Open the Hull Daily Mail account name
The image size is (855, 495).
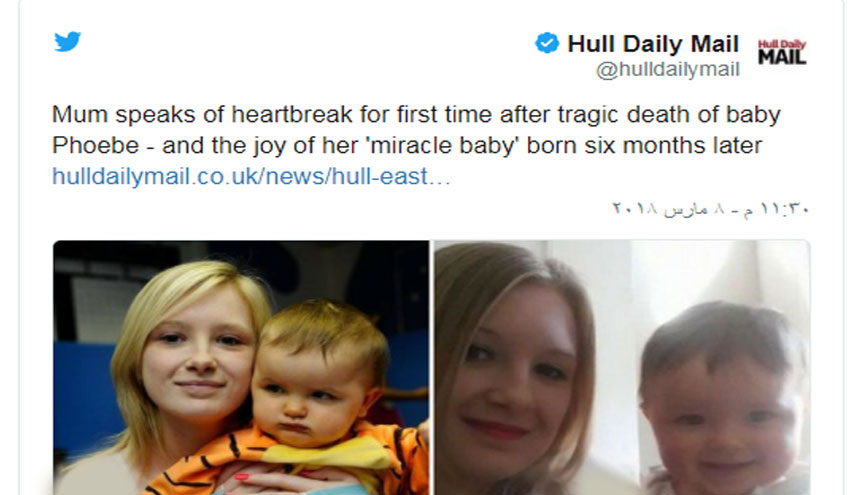(653, 44)
